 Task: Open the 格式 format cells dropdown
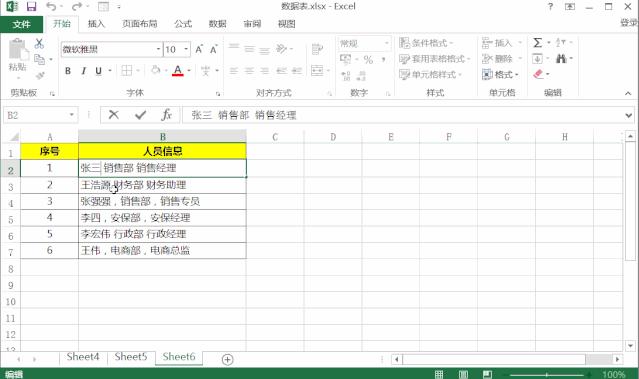coord(501,75)
